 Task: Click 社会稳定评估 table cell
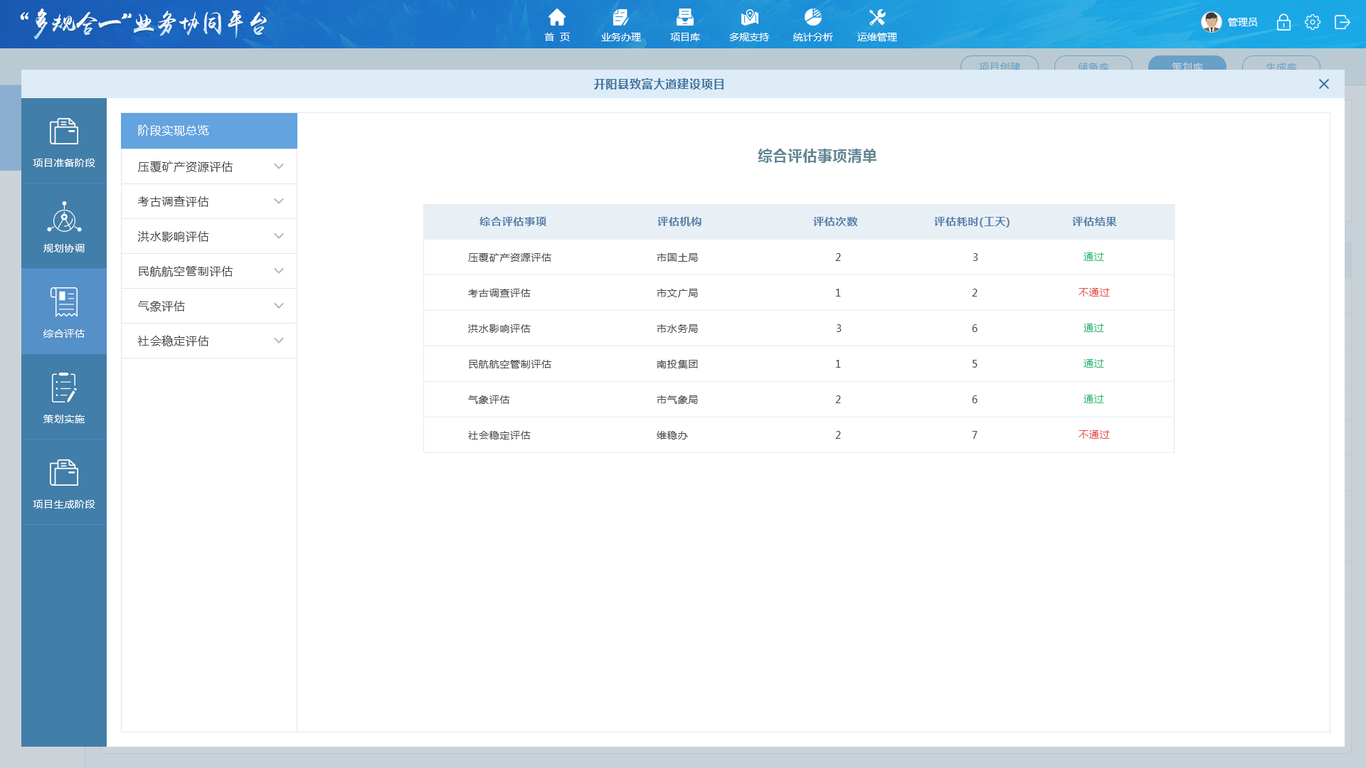(x=499, y=435)
